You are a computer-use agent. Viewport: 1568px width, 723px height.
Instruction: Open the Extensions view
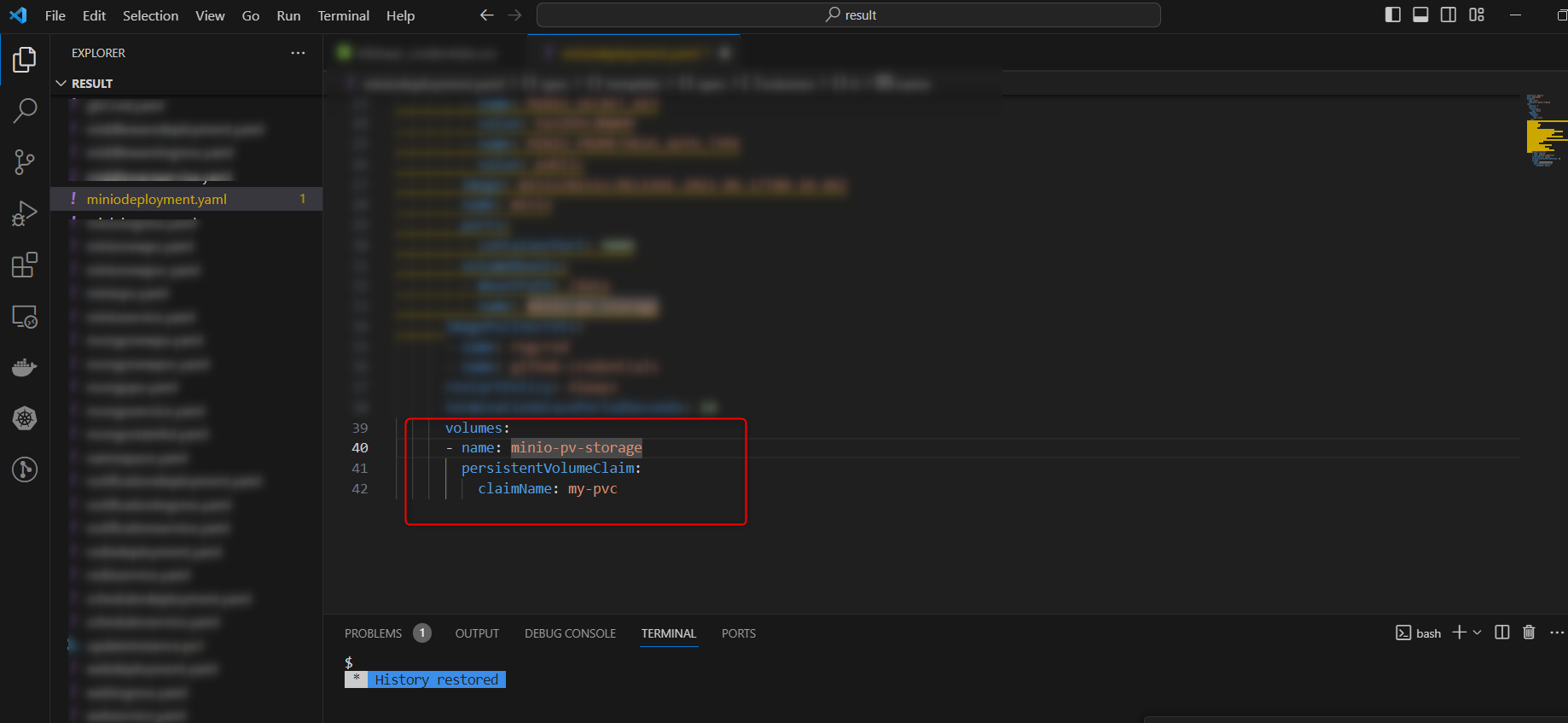coord(25,265)
